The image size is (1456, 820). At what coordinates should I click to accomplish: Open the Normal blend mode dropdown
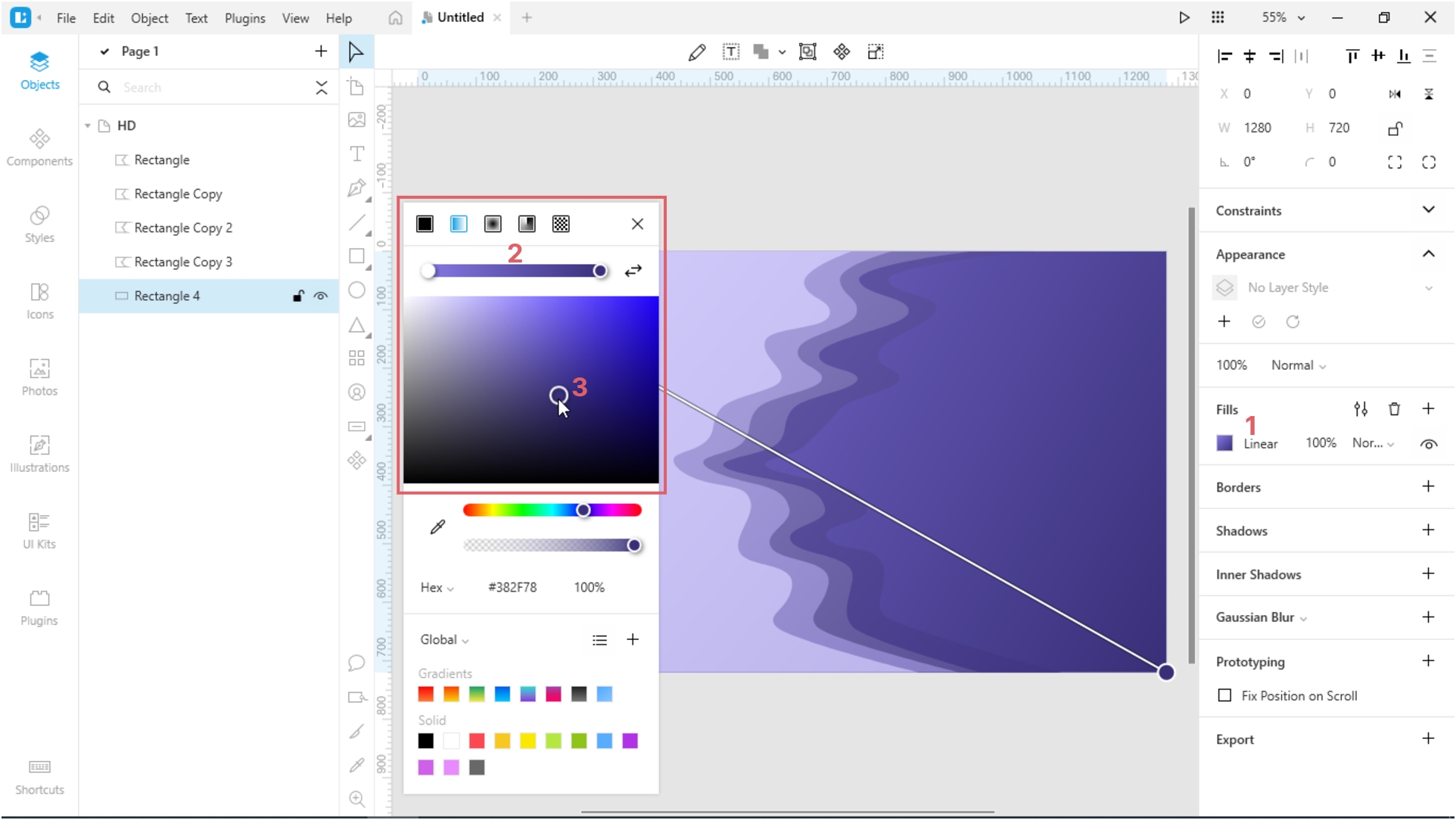(x=1299, y=366)
